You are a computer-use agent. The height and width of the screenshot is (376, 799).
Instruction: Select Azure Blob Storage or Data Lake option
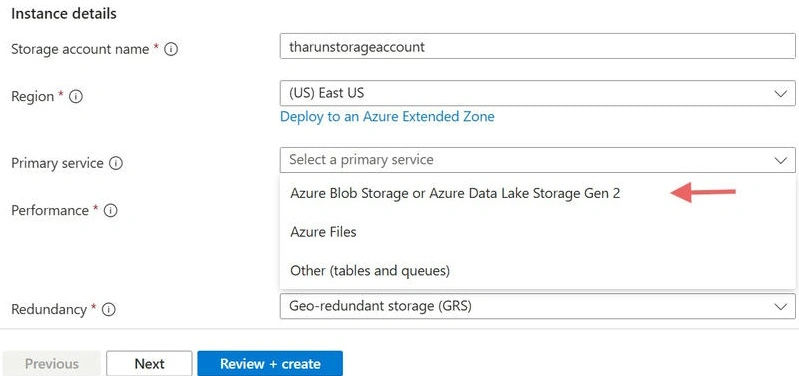point(538,194)
